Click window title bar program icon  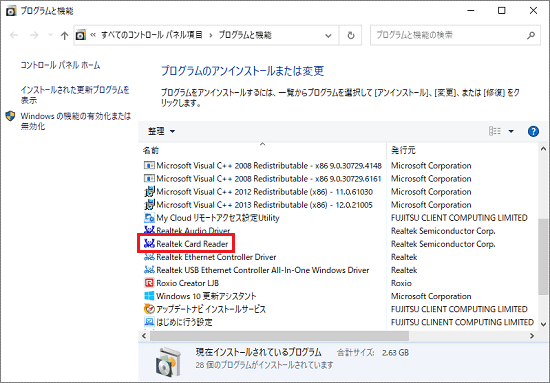tap(11, 11)
